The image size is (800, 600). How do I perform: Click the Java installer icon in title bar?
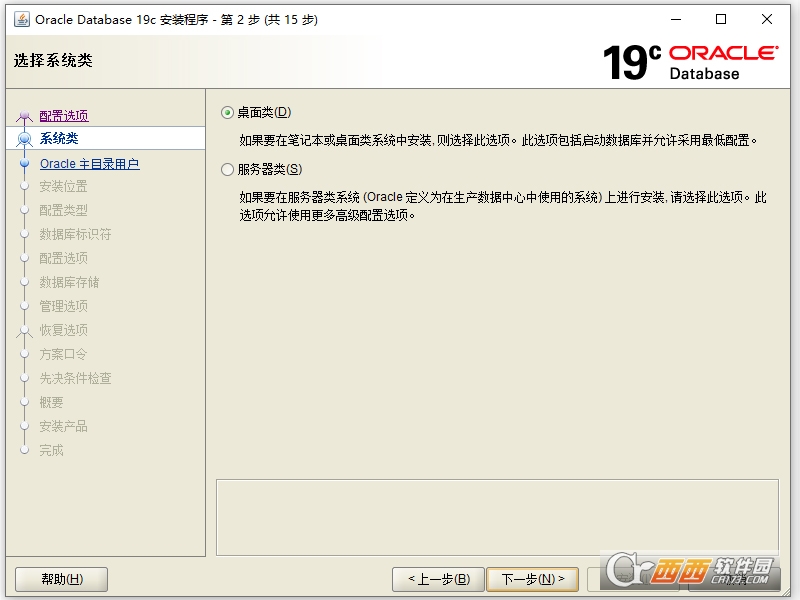tap(22, 19)
